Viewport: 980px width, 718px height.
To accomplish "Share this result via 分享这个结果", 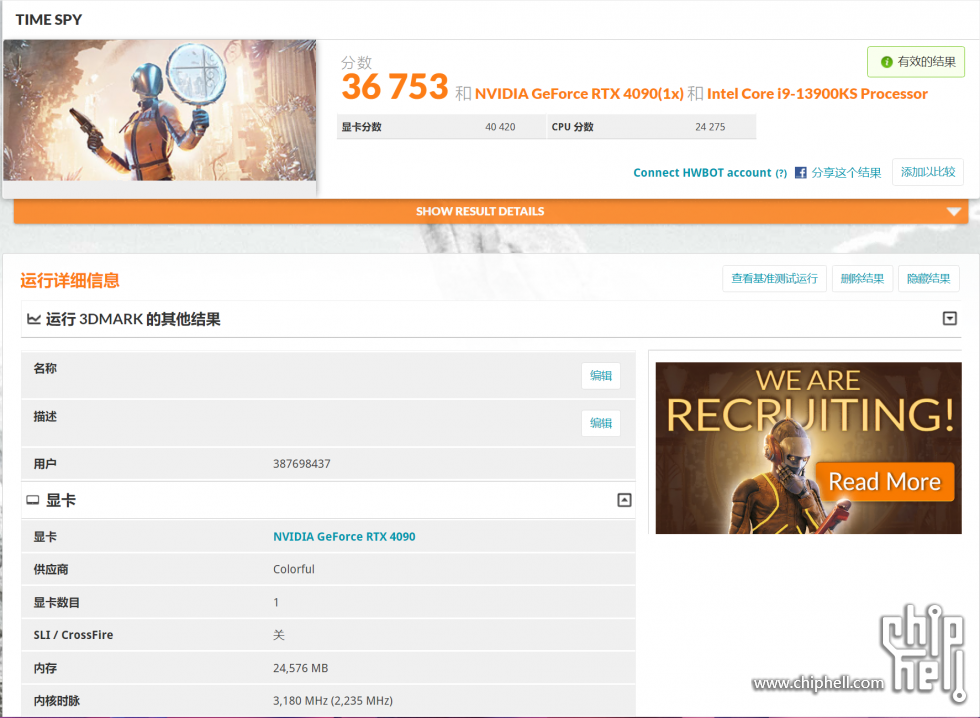I will (x=846, y=172).
